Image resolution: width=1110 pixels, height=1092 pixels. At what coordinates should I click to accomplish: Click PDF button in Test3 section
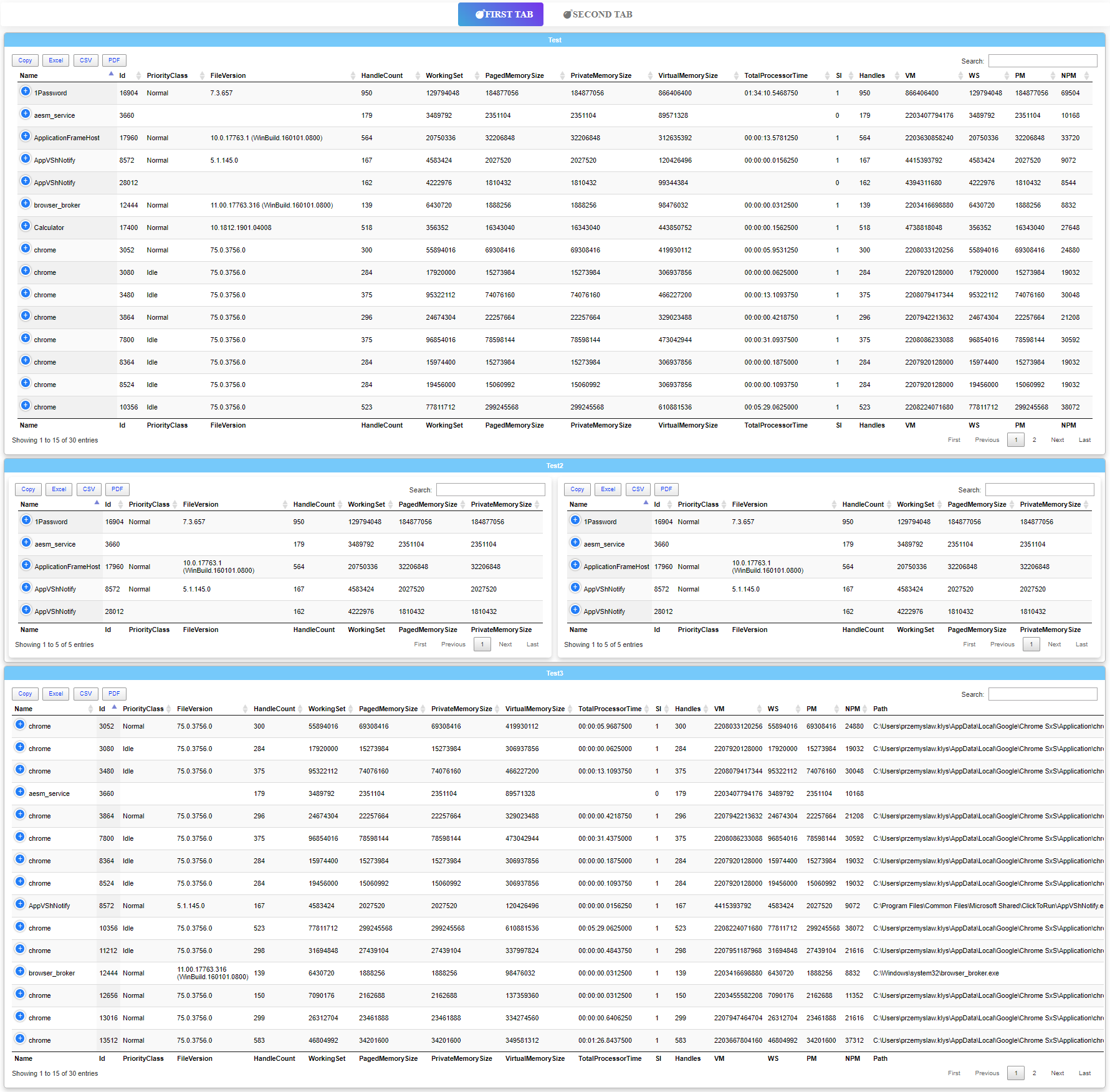click(114, 694)
